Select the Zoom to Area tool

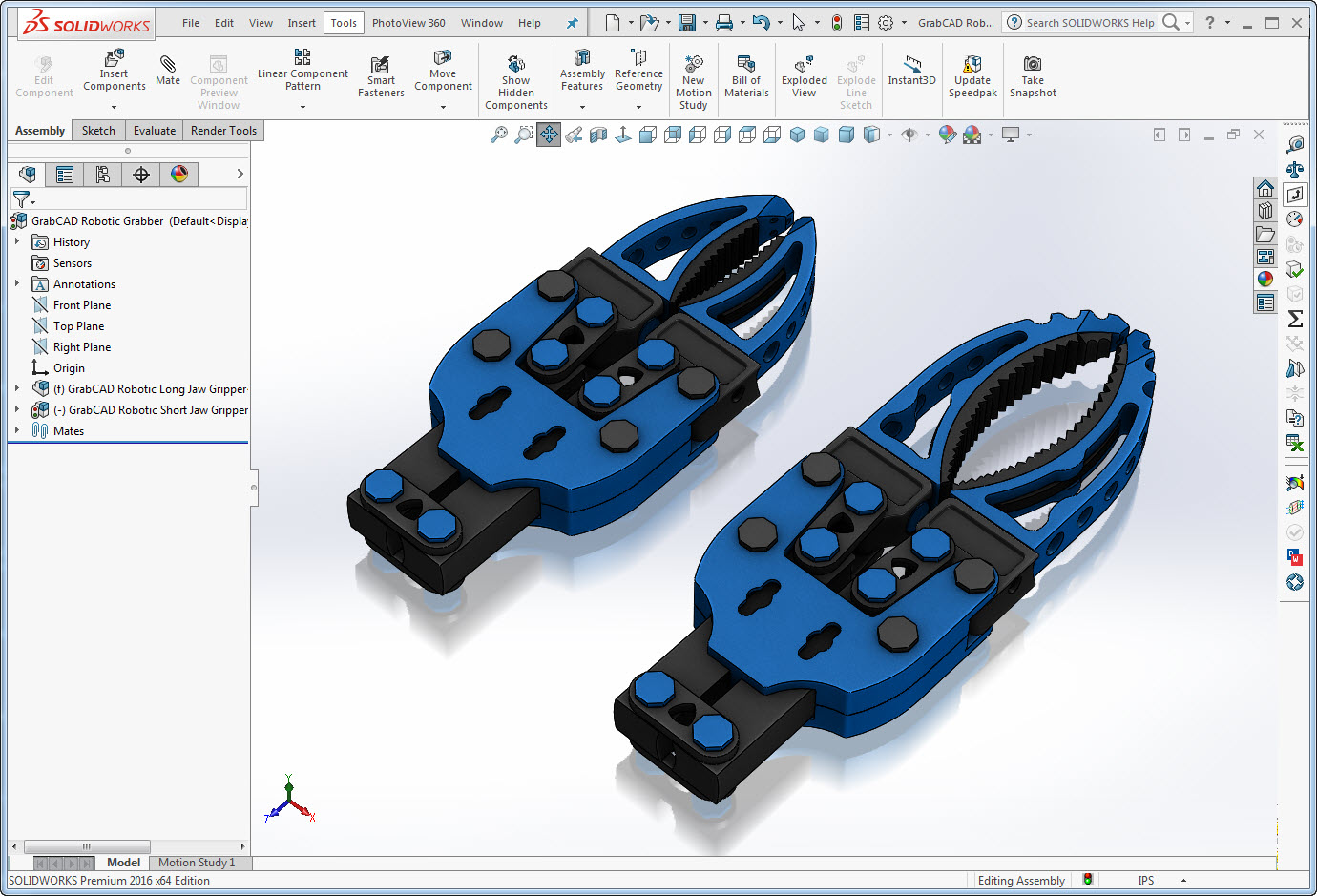click(524, 135)
